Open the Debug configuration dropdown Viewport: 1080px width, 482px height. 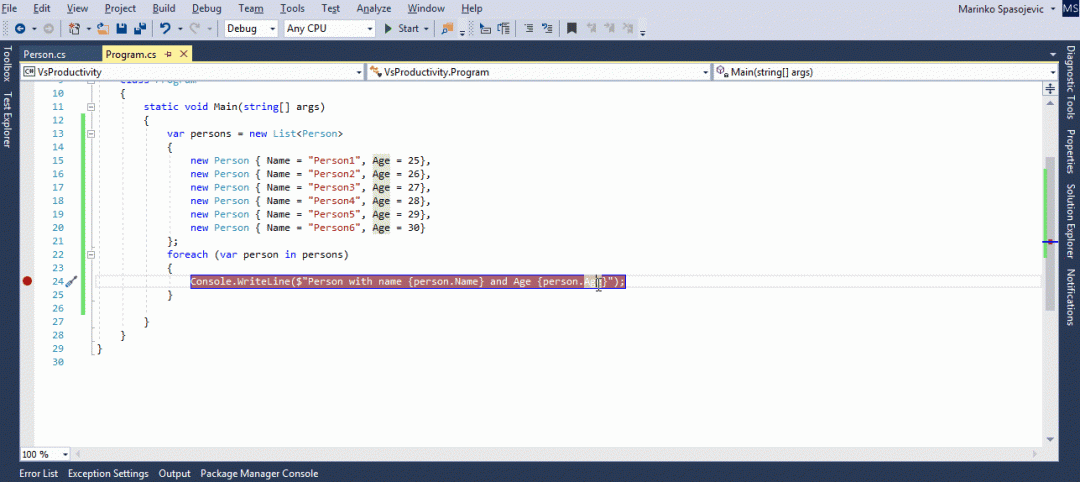[251, 28]
